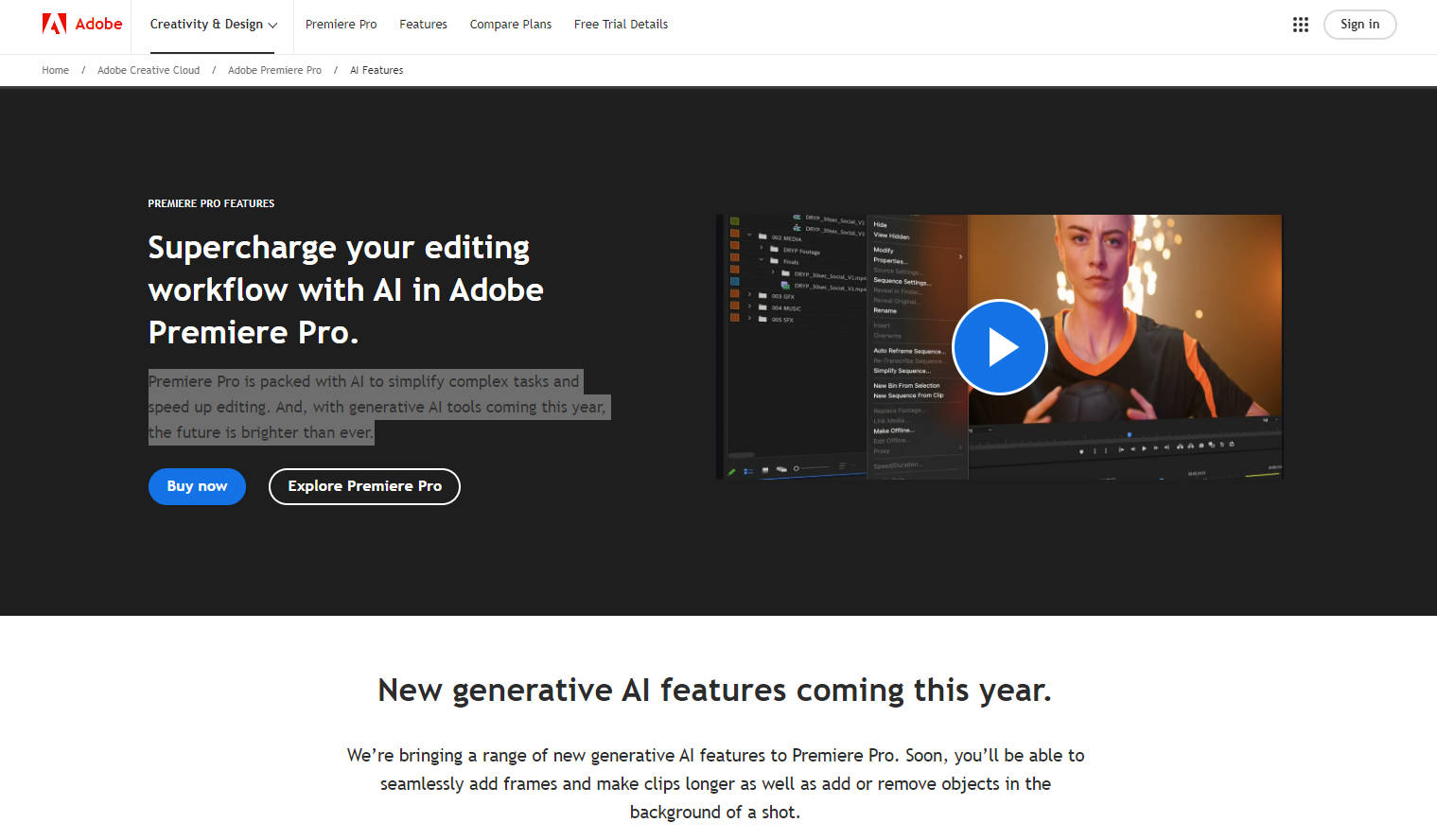Open the Premiere Pro nav link
This screenshot has height=840, width=1437.
(x=341, y=25)
